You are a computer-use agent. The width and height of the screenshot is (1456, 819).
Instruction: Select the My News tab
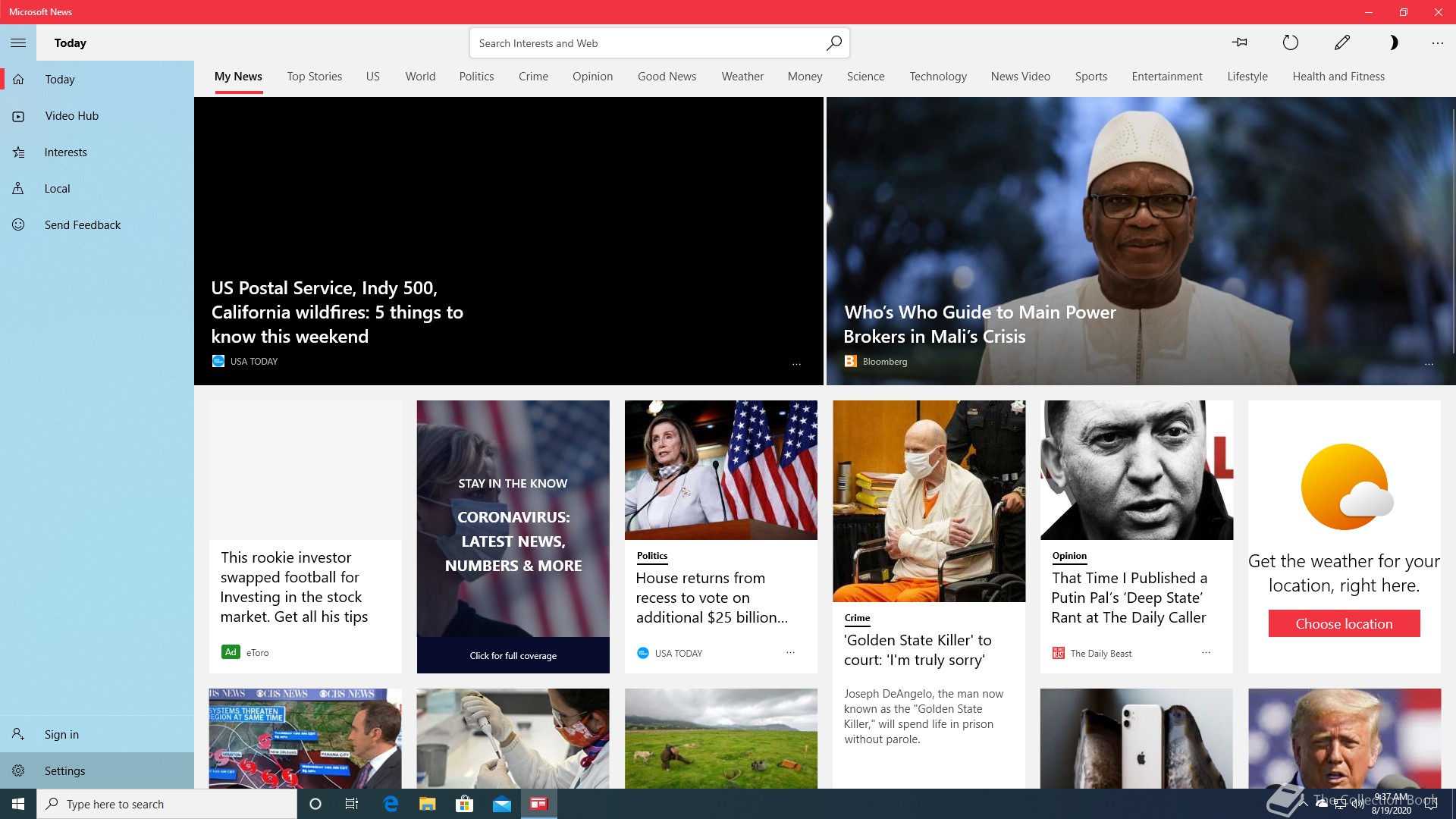point(238,77)
